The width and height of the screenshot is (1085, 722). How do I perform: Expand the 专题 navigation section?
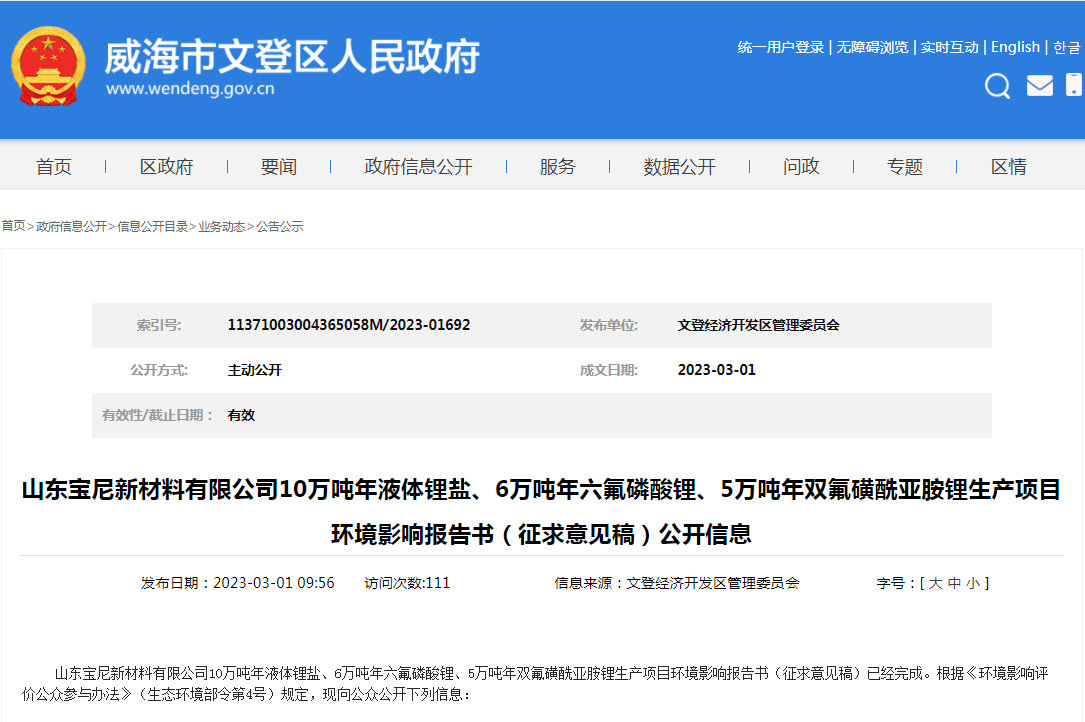pyautogui.click(x=904, y=166)
